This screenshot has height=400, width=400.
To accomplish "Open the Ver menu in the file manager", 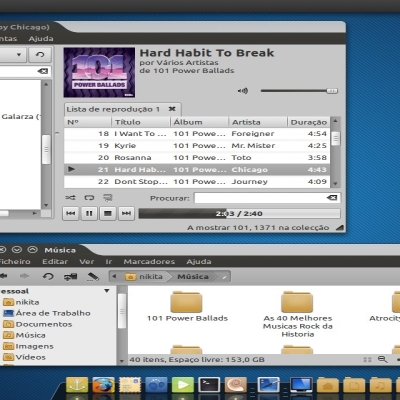I will [x=87, y=262].
